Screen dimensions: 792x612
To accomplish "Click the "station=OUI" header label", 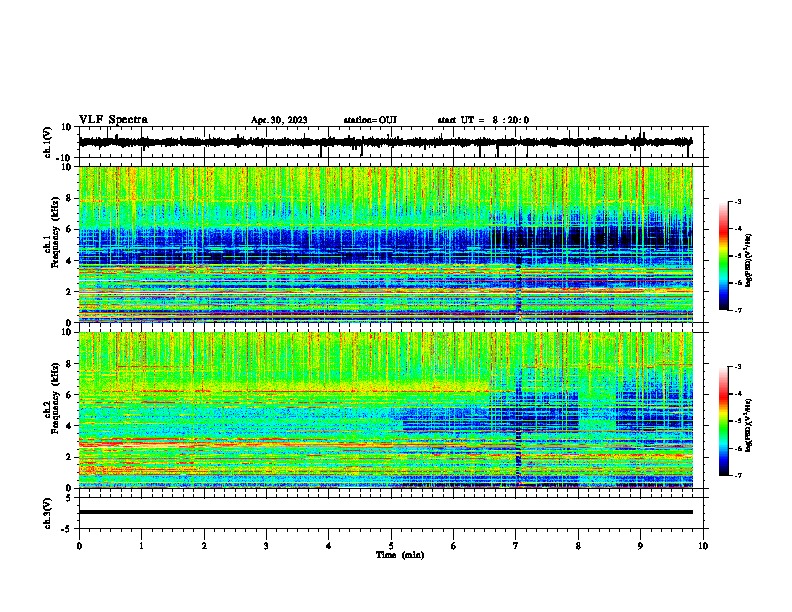I will pos(370,120).
